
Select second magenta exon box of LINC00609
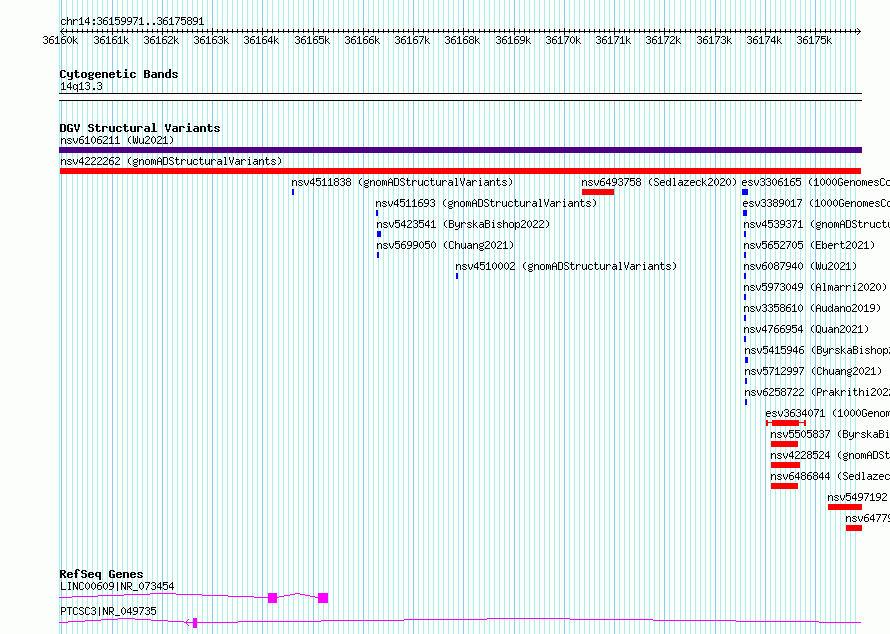(323, 598)
